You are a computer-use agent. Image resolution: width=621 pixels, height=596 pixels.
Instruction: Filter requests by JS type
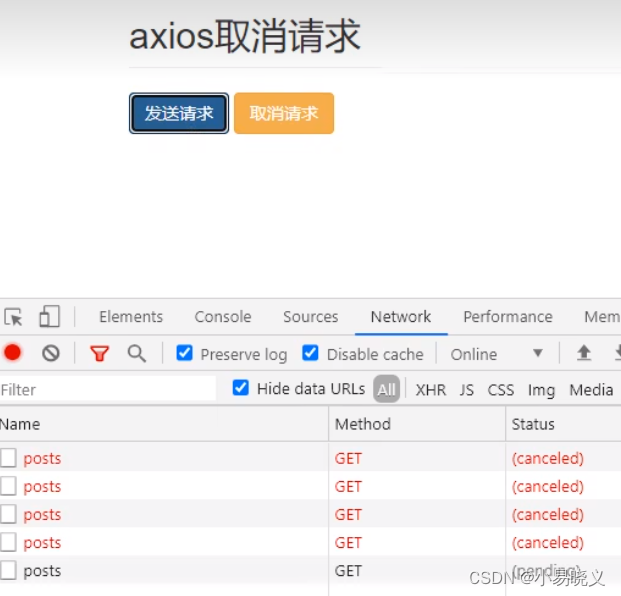coord(467,390)
